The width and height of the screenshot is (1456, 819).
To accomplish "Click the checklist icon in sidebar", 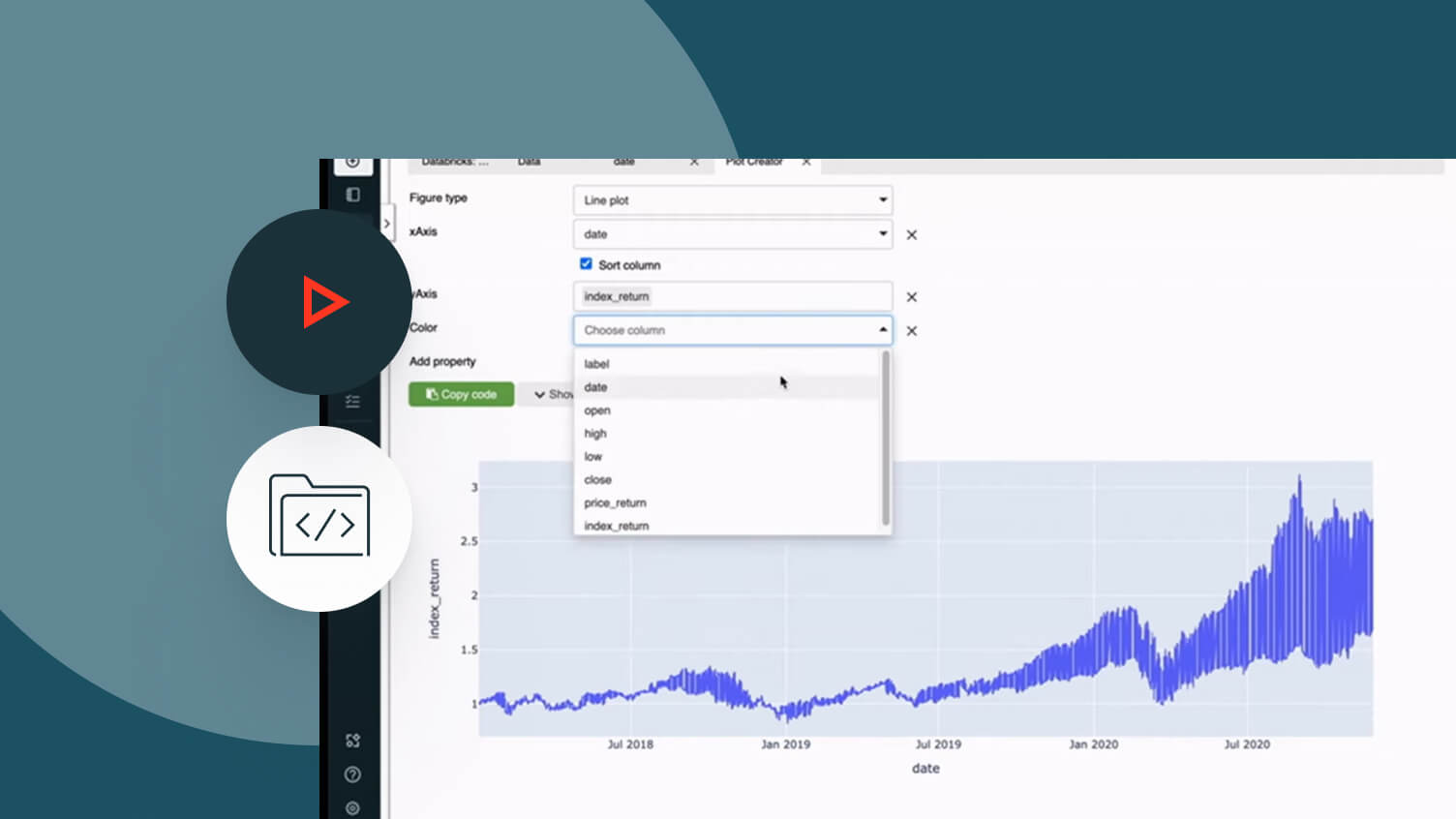I will (352, 401).
